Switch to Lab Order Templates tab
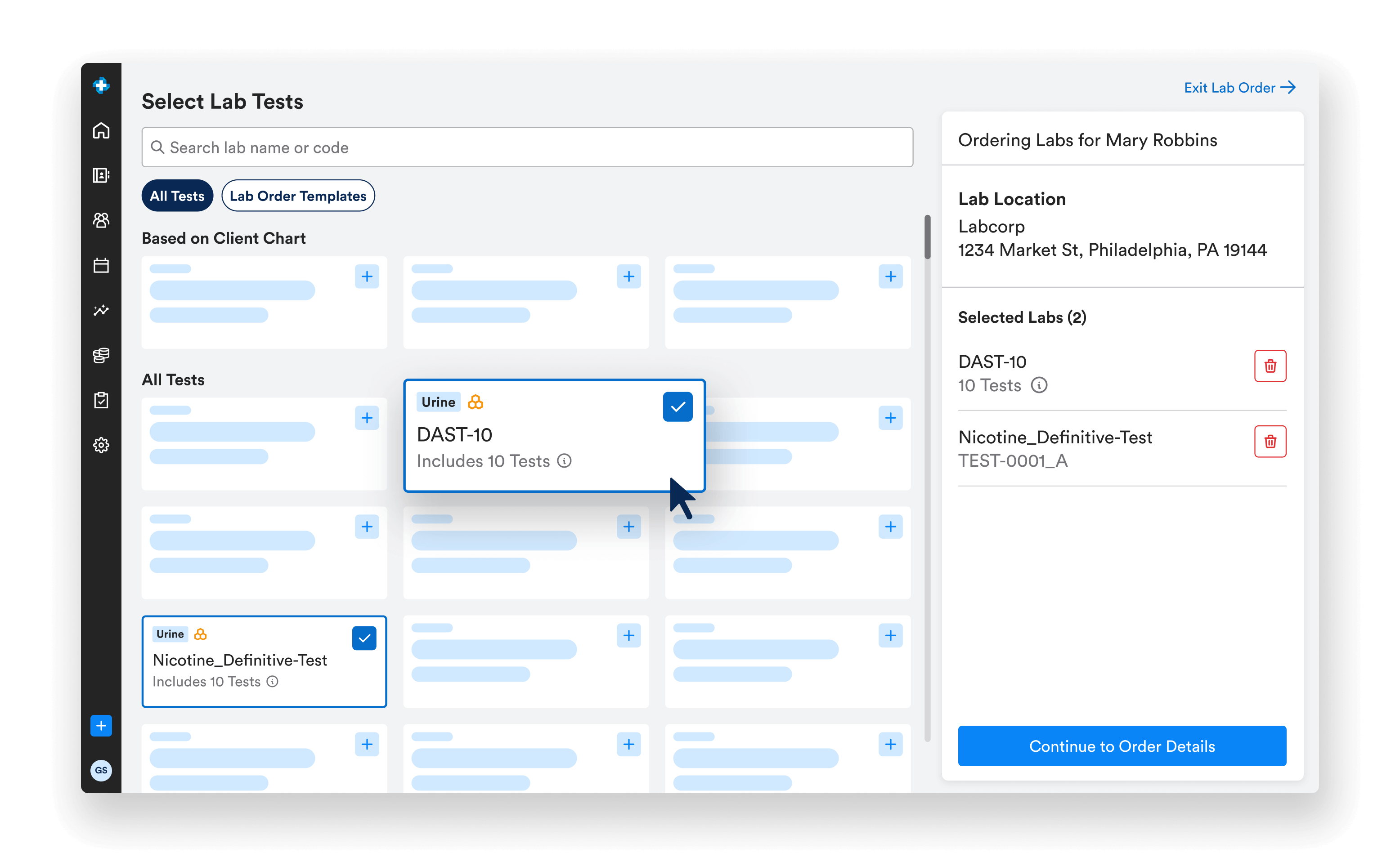 tap(297, 196)
